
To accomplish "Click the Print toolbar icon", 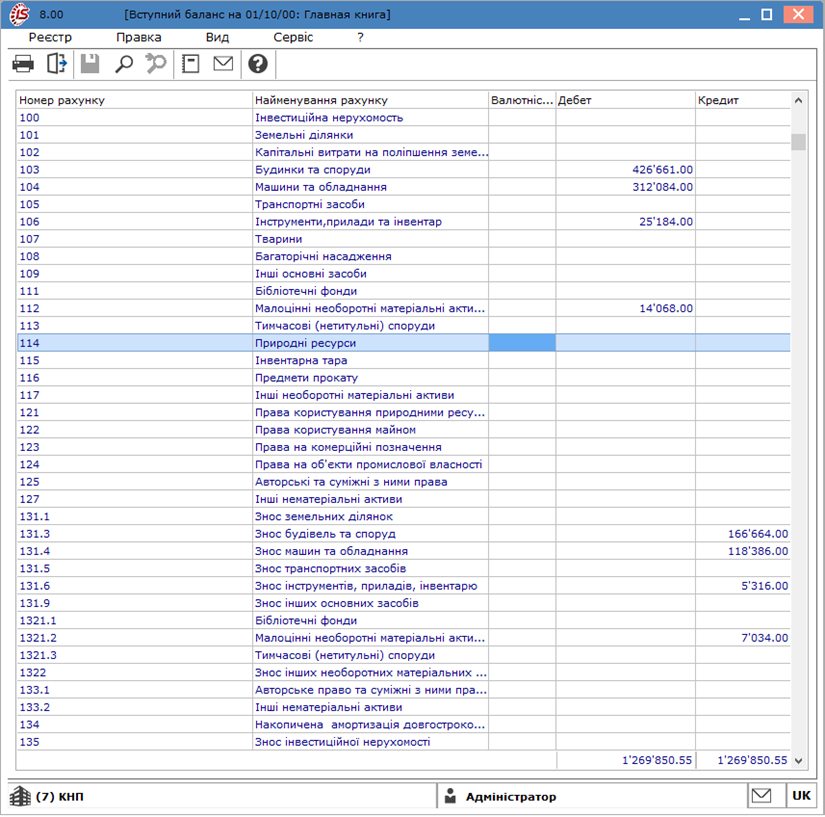I will click(23, 64).
